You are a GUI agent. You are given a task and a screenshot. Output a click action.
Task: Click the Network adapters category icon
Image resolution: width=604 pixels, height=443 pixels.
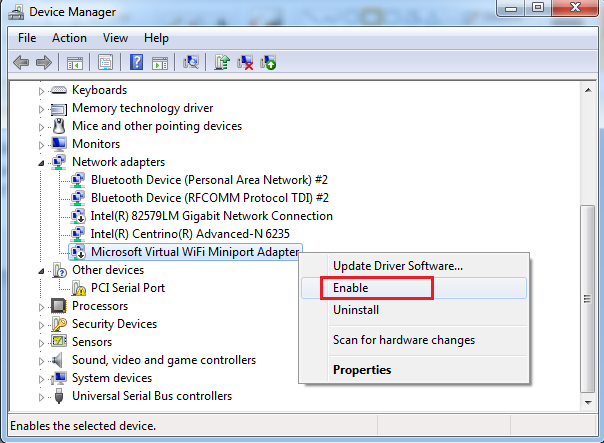tap(59, 162)
